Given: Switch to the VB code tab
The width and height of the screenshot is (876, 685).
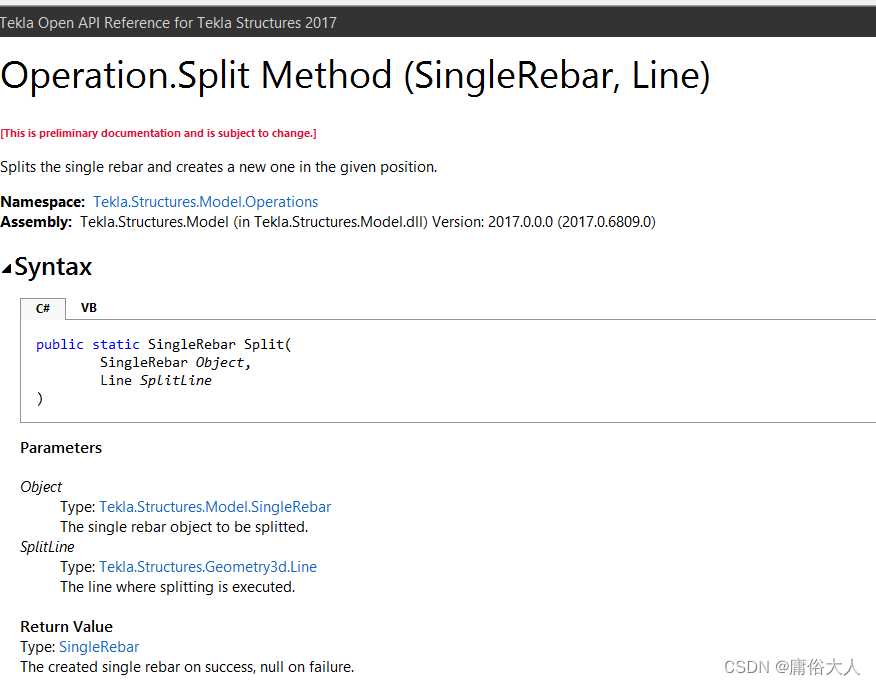Looking at the screenshot, I should pyautogui.click(x=88, y=307).
